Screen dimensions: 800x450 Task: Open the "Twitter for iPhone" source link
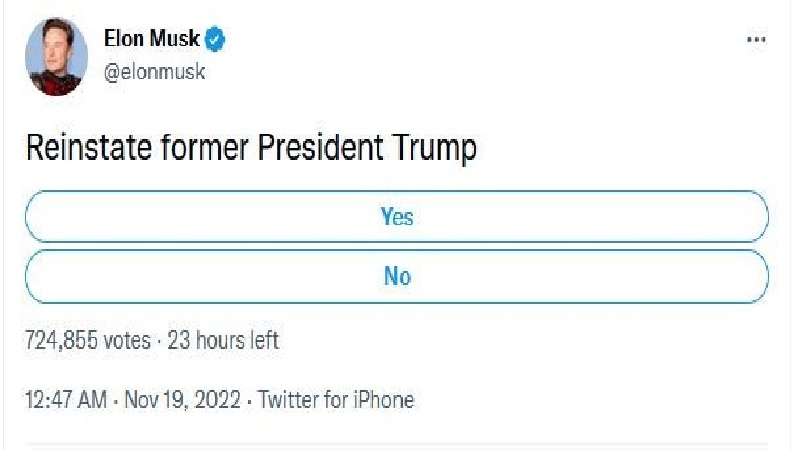tap(336, 400)
